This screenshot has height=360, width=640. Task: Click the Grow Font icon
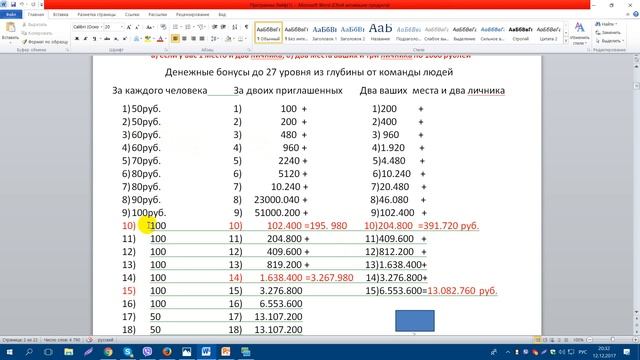point(129,27)
